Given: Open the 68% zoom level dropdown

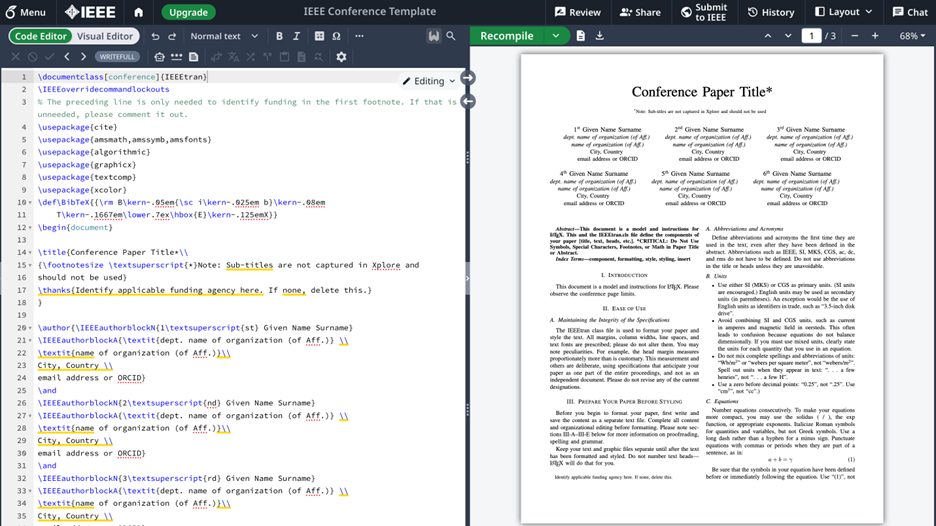Looking at the screenshot, I should [x=911, y=36].
